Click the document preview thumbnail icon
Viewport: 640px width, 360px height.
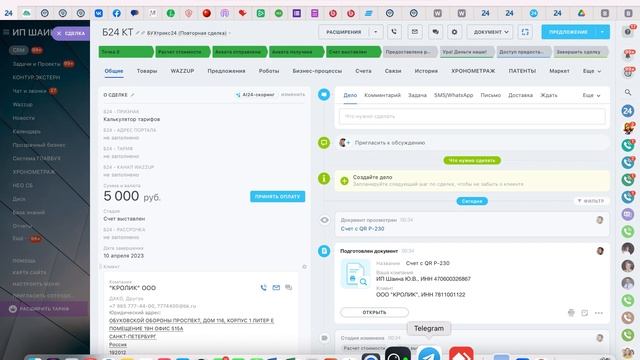tap(355, 273)
